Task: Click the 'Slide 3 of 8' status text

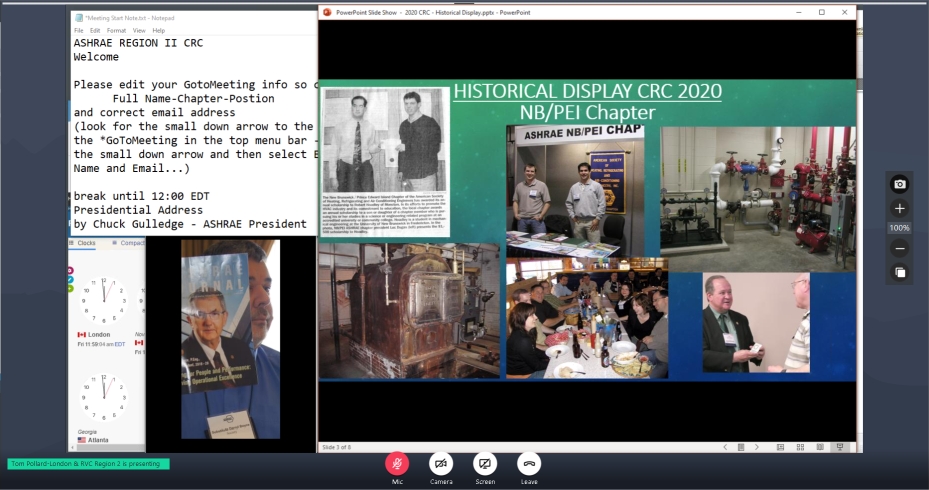Action: [x=337, y=447]
